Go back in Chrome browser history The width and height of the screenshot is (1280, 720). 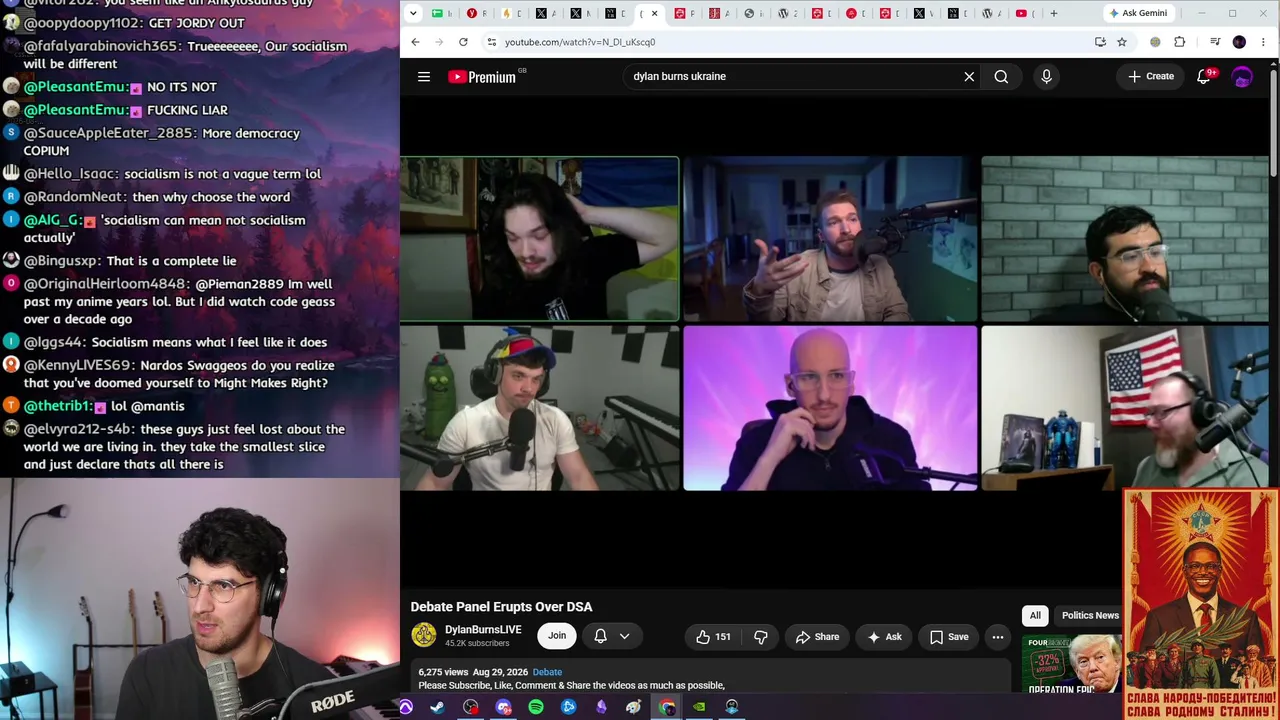point(415,42)
